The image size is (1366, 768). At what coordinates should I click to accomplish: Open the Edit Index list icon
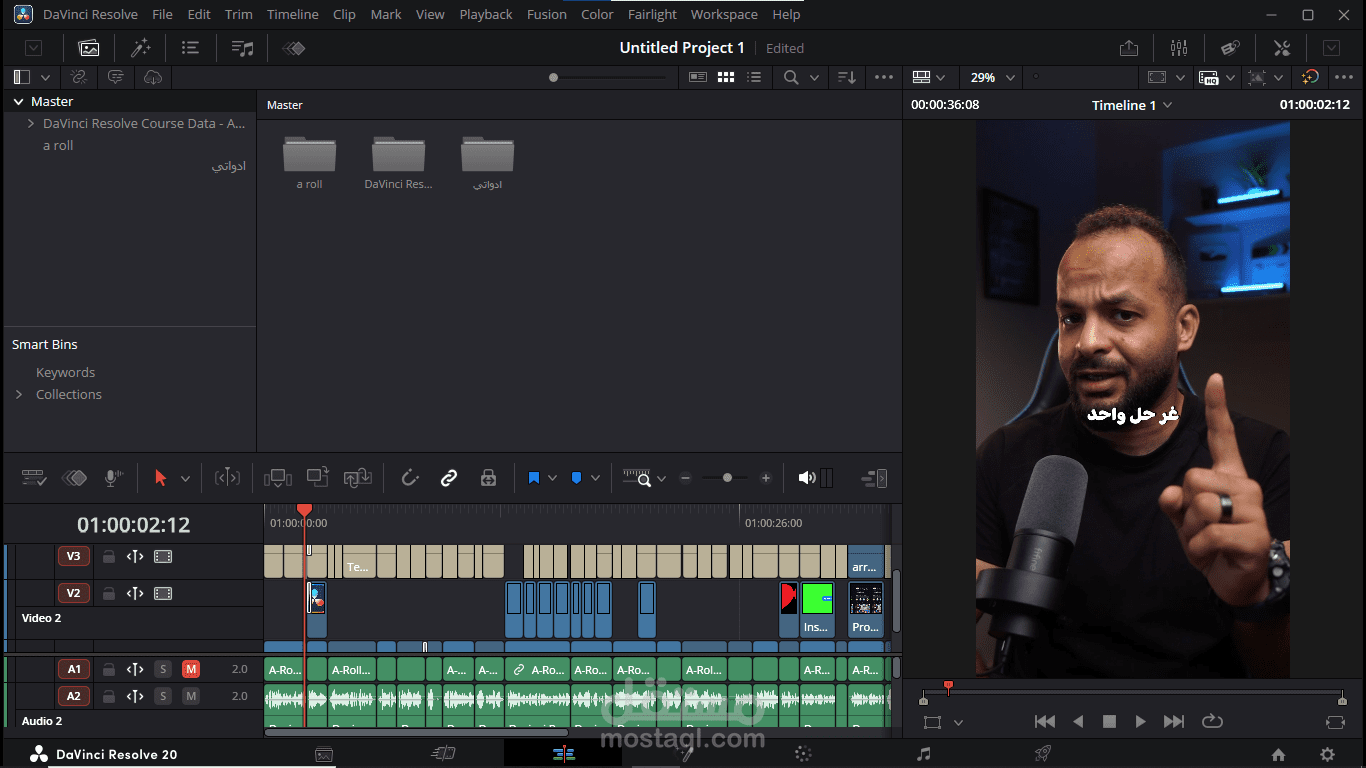(190, 48)
